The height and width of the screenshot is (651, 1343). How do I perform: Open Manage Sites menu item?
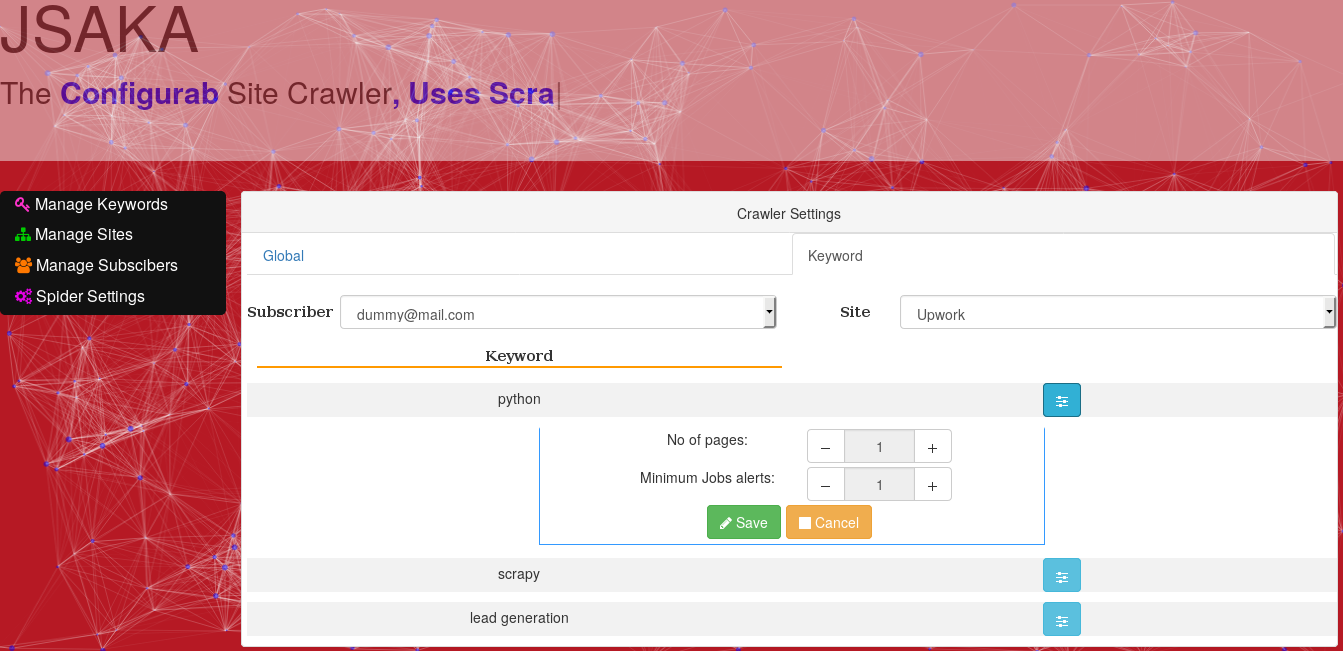click(x=84, y=235)
